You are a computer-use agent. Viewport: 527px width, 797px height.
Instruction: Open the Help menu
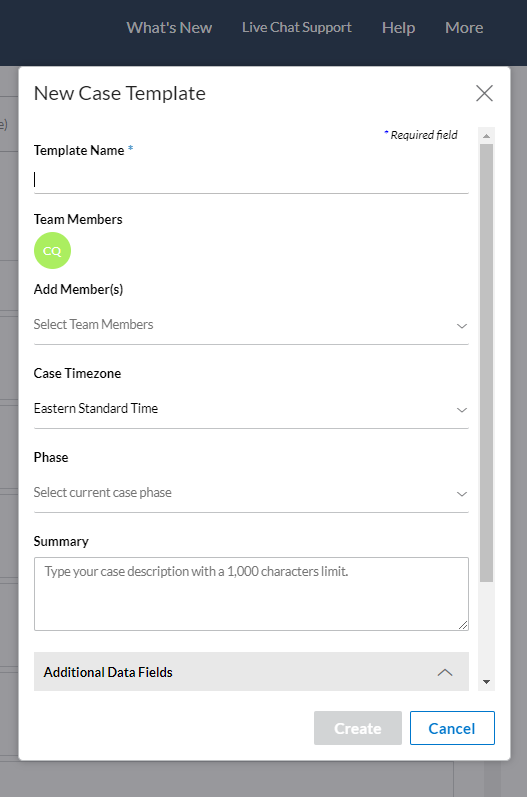(x=398, y=27)
